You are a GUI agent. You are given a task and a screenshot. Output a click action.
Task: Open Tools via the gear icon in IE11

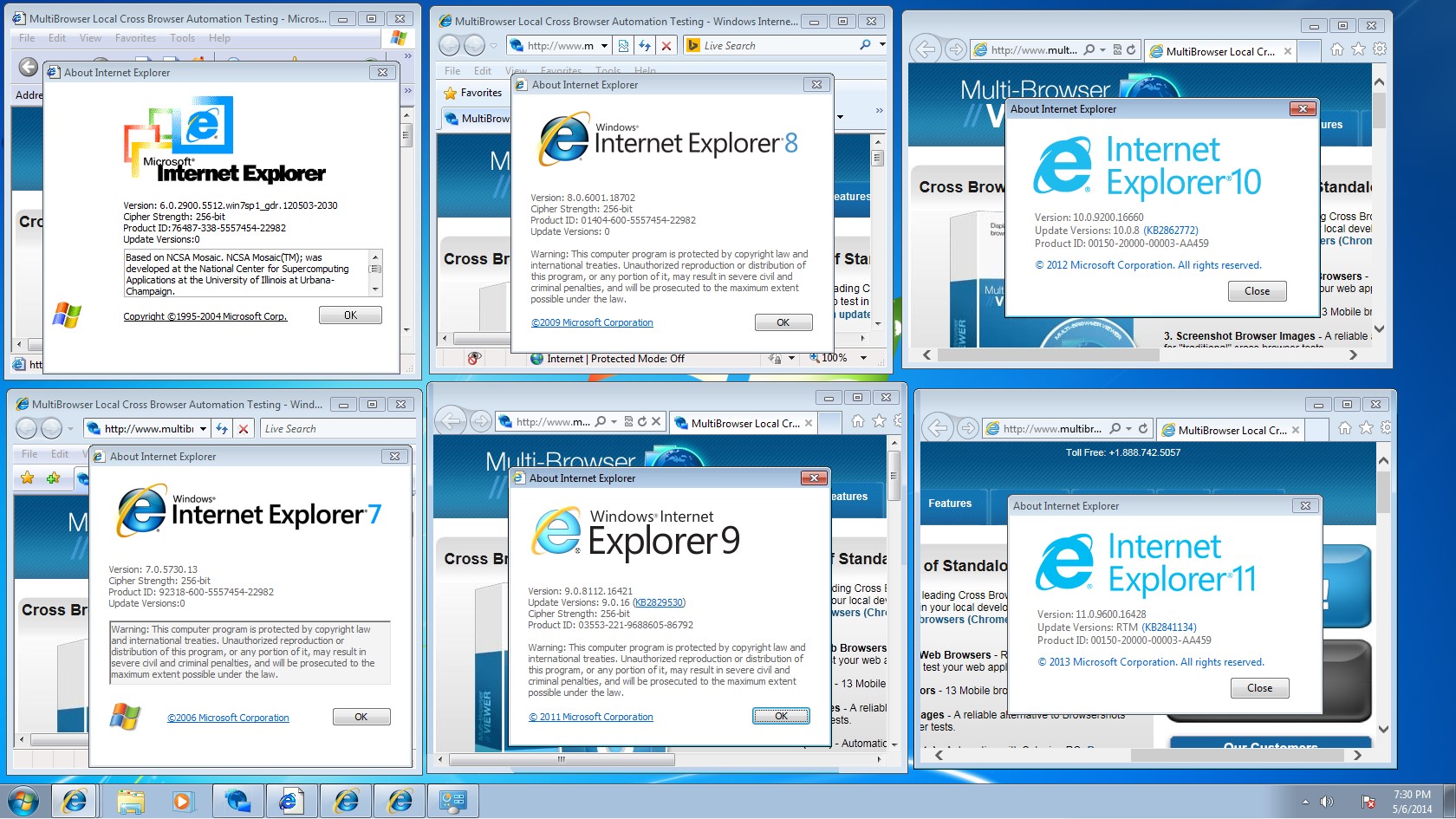1384,429
